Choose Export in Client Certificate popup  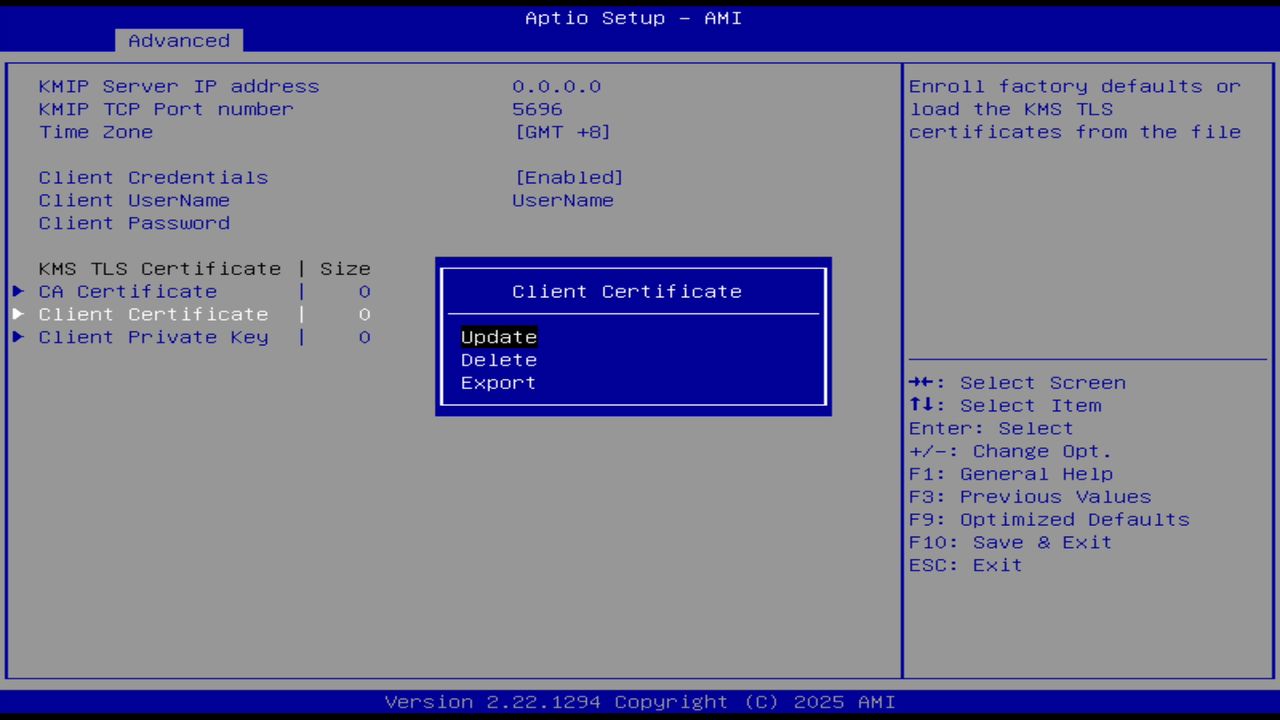499,383
